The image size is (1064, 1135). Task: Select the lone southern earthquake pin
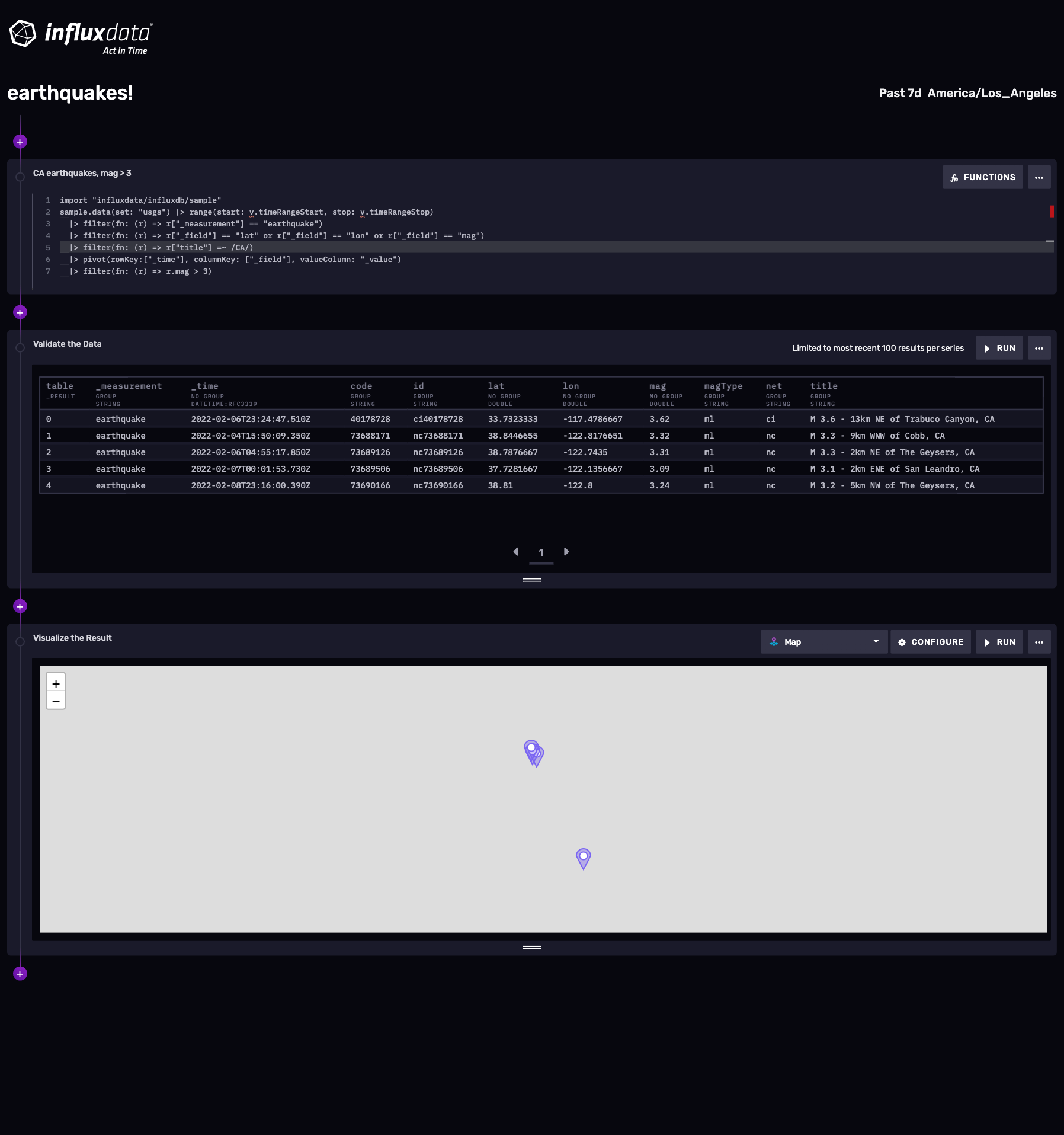(x=582, y=858)
